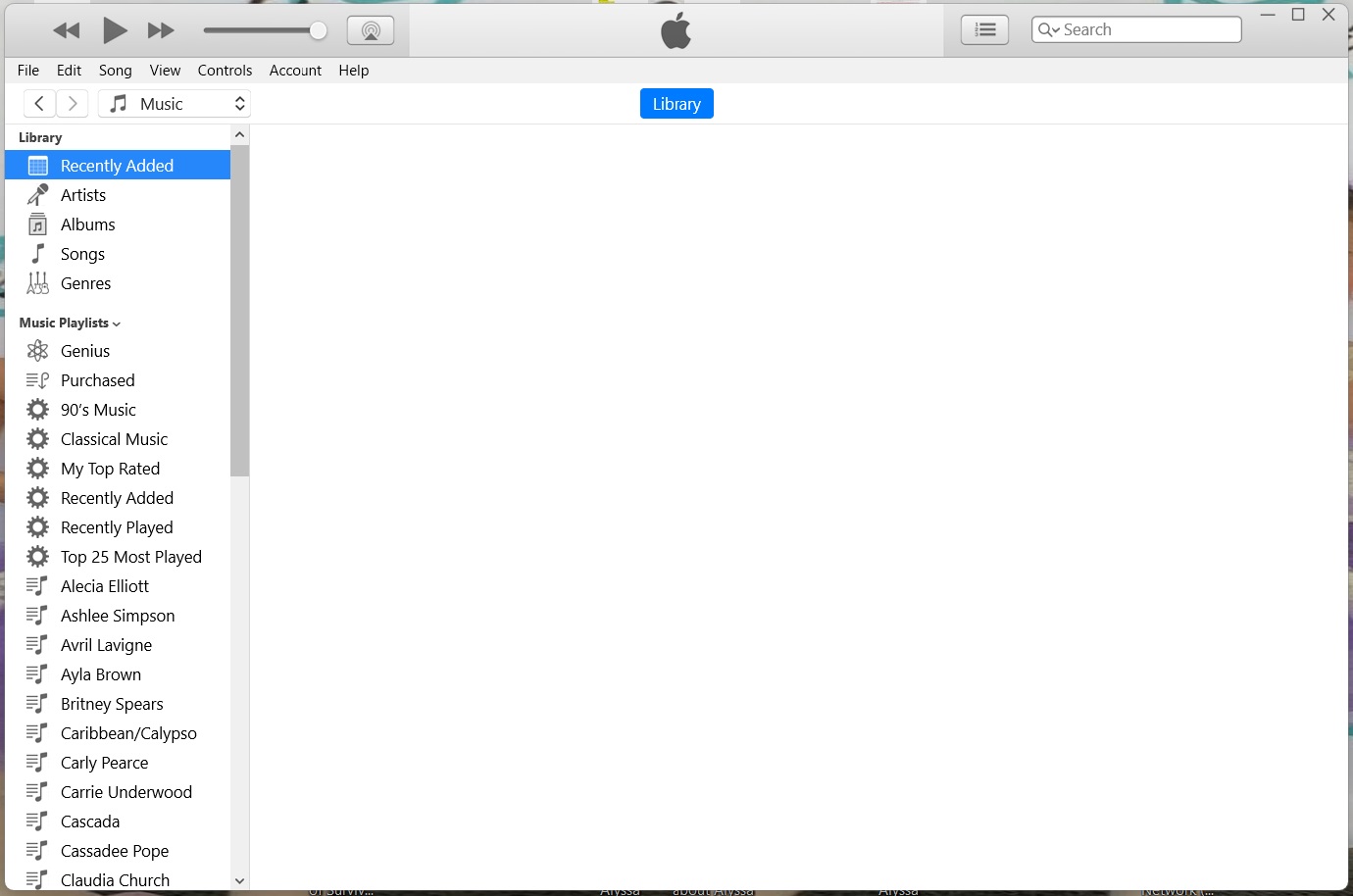Image resolution: width=1353 pixels, height=896 pixels.
Task: Select the Cassadee Pope playlist icon
Action: pos(37,851)
